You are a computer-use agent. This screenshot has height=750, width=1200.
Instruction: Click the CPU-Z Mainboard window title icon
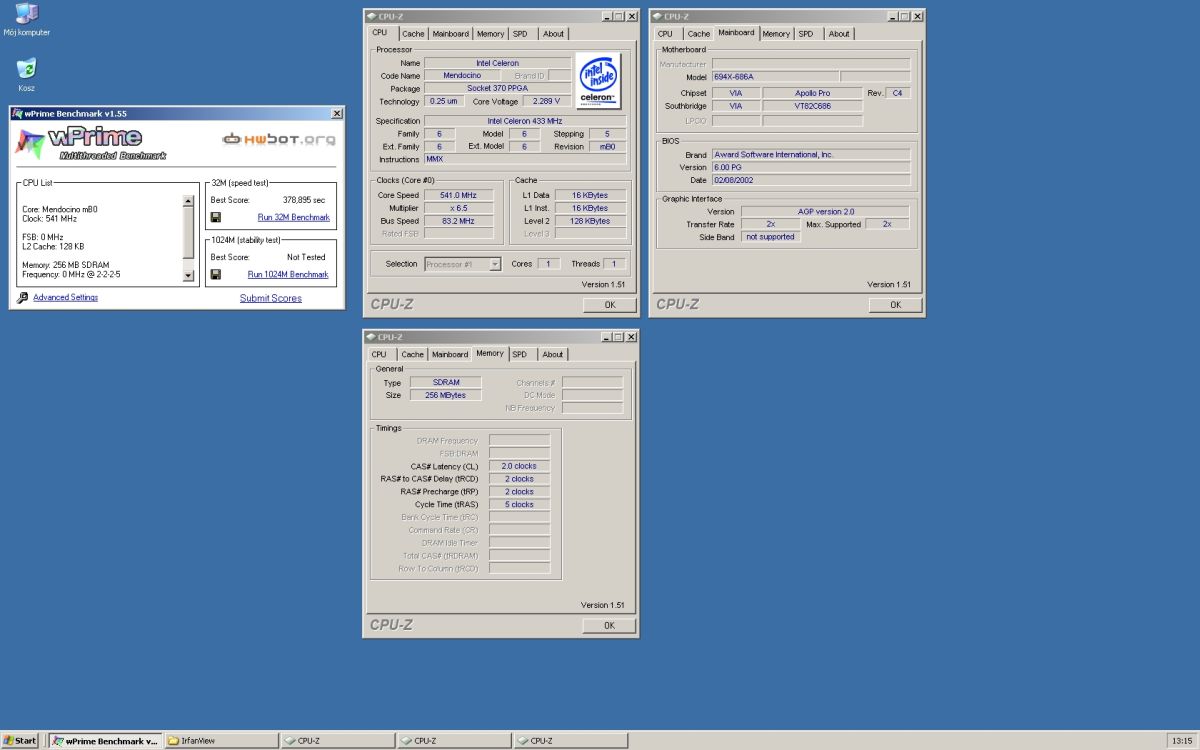[x=657, y=16]
